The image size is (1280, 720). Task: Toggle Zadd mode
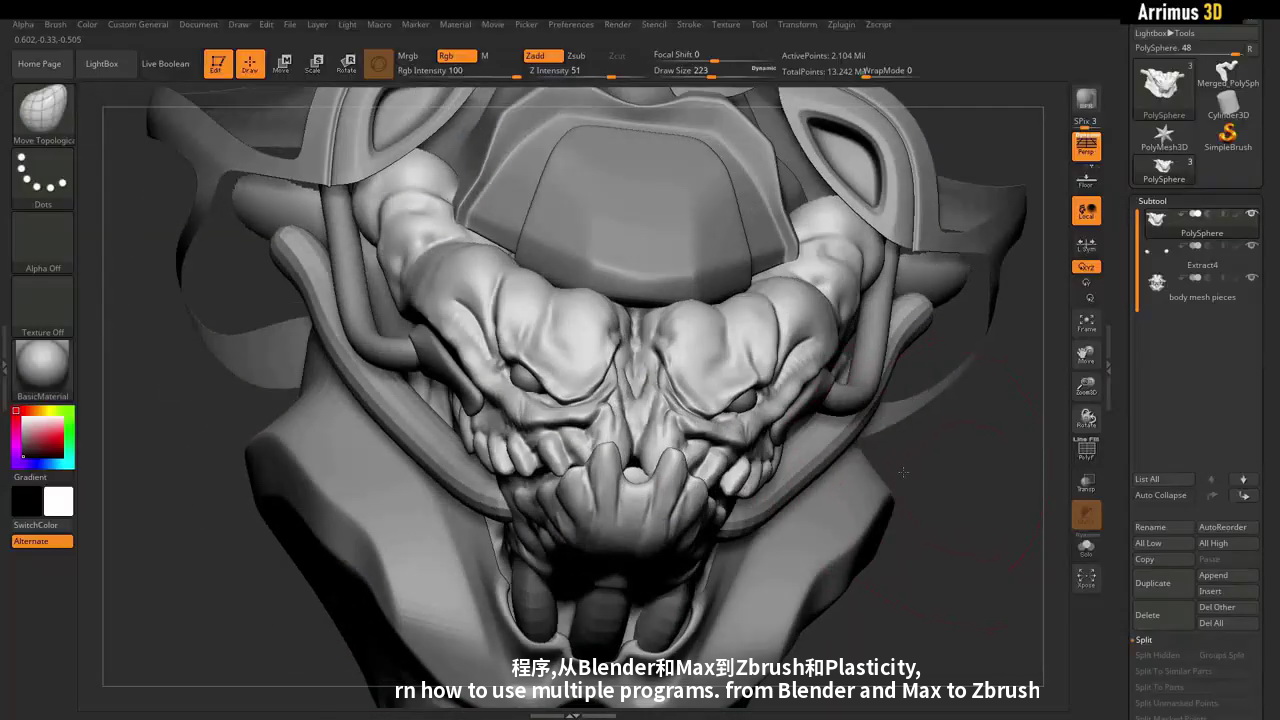tap(543, 56)
